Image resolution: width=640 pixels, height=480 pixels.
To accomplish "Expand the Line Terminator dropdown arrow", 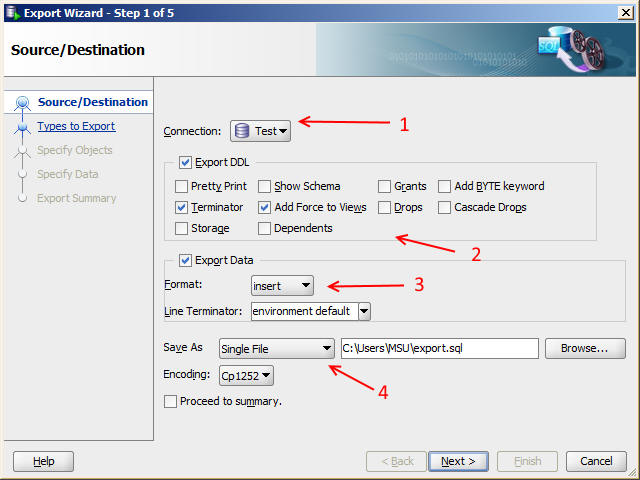I will tap(364, 311).
